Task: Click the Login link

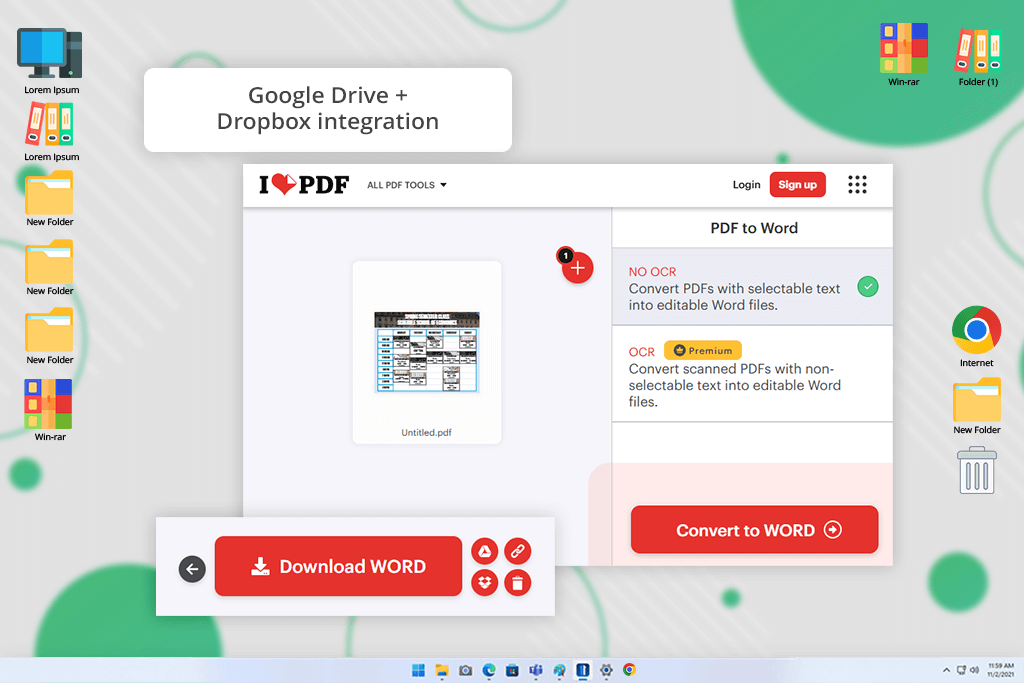Action: pos(746,185)
